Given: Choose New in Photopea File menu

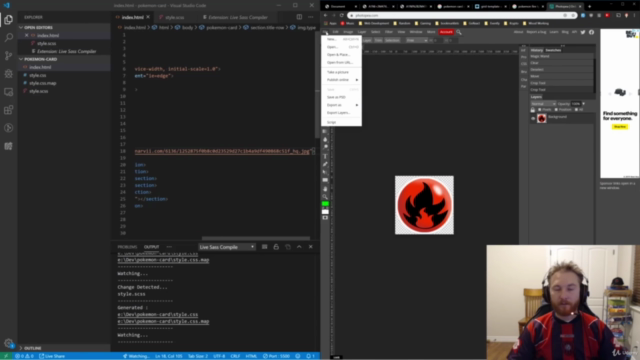Looking at the screenshot, I should (342, 39).
